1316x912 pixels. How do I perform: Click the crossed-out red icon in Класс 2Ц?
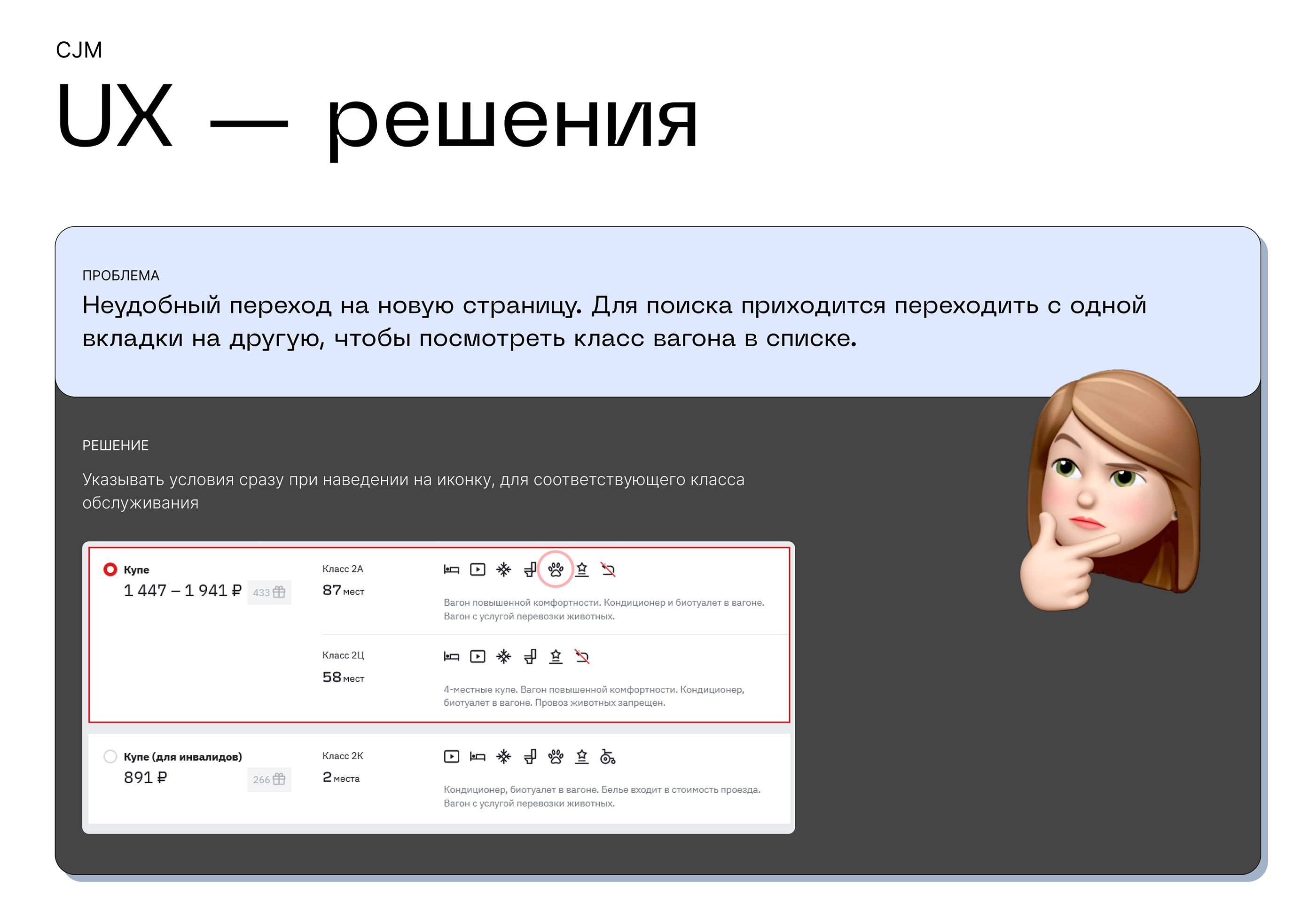point(582,656)
